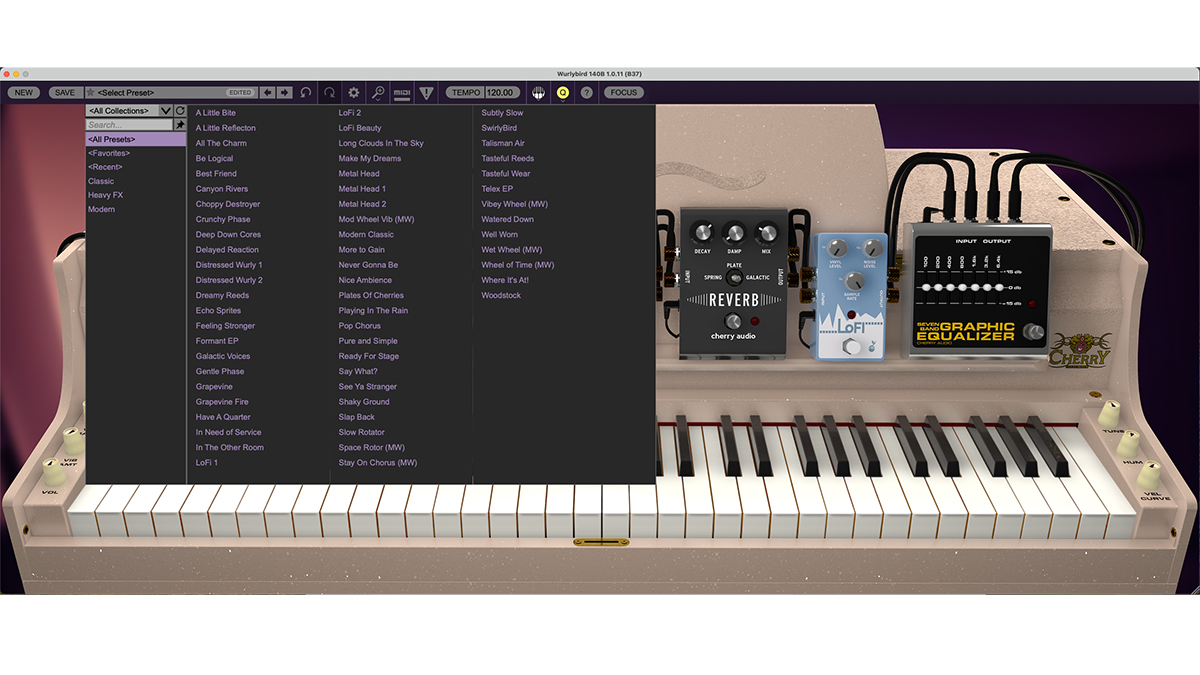
Task: Click the favorite star beside Select Preset
Action: point(91,92)
